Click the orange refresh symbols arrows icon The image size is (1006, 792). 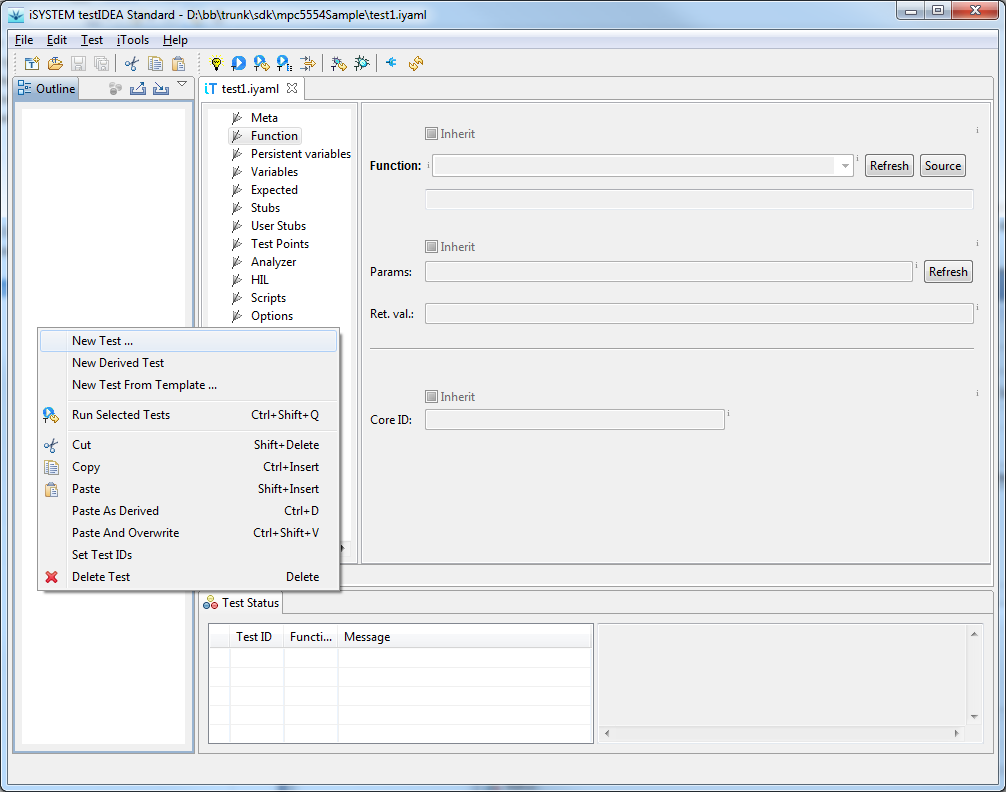pyautogui.click(x=416, y=64)
